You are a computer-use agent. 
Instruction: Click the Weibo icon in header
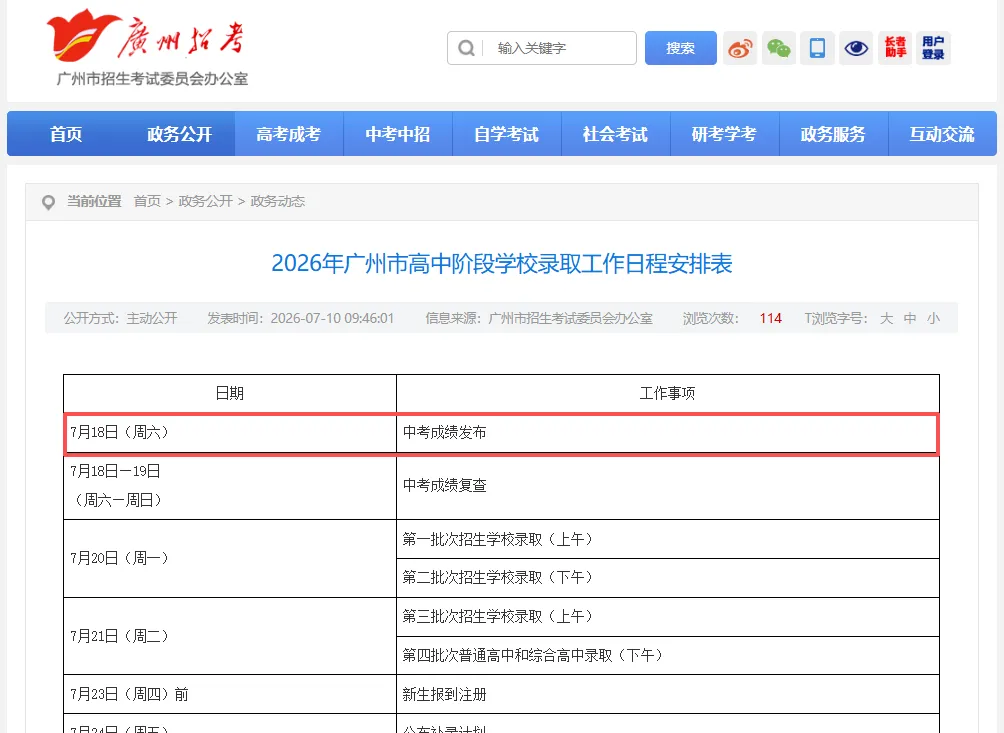pyautogui.click(x=740, y=48)
